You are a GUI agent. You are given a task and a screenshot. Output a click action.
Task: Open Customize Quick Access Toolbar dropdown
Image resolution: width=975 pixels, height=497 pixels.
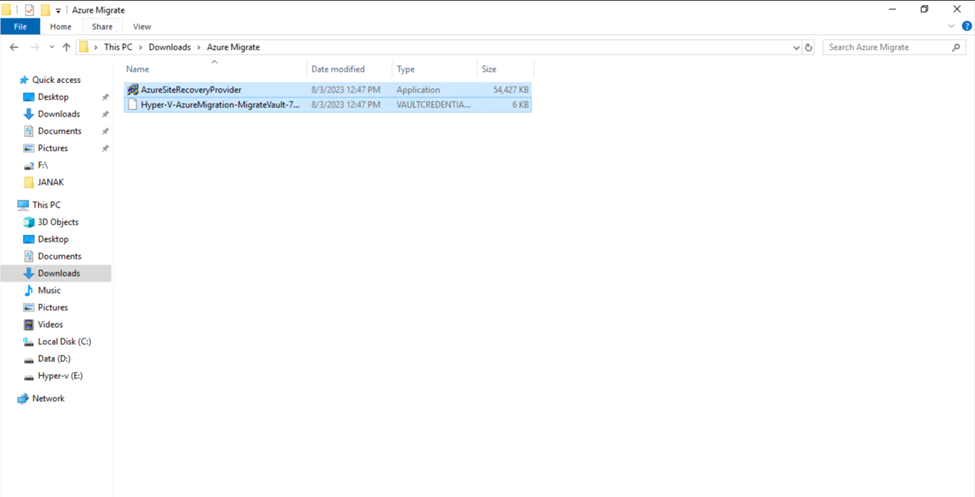pos(58,11)
